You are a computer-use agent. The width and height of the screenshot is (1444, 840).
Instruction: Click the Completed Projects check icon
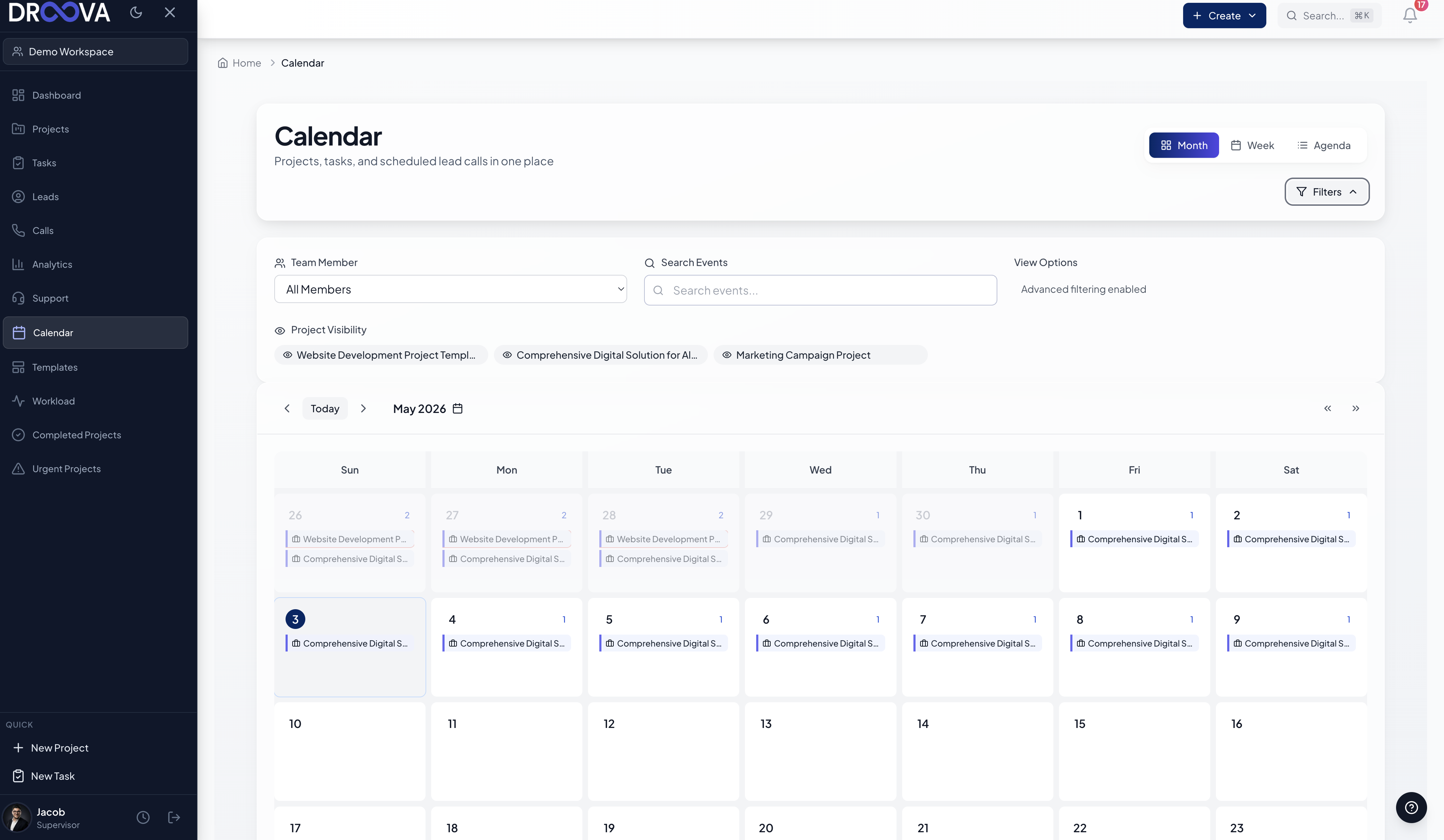tap(18, 434)
